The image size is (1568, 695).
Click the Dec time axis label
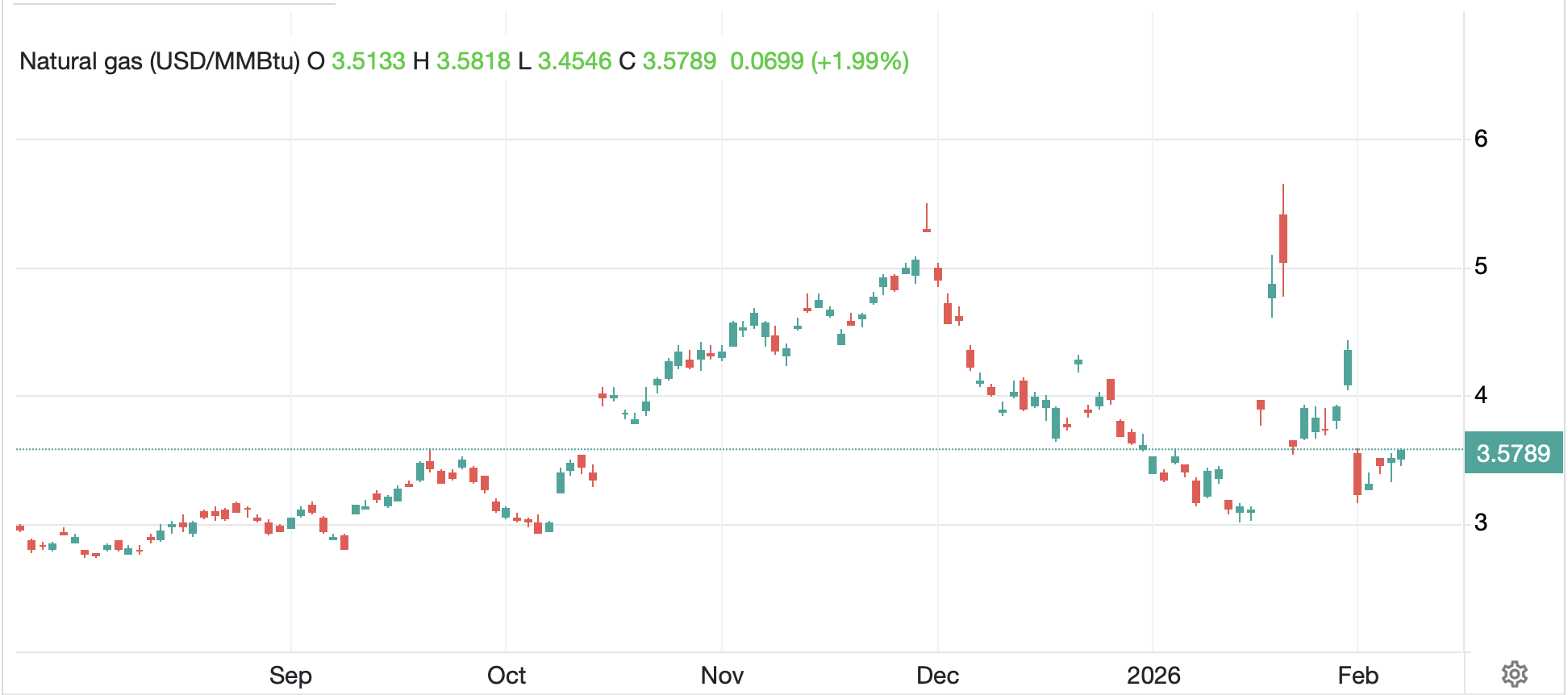click(x=937, y=676)
